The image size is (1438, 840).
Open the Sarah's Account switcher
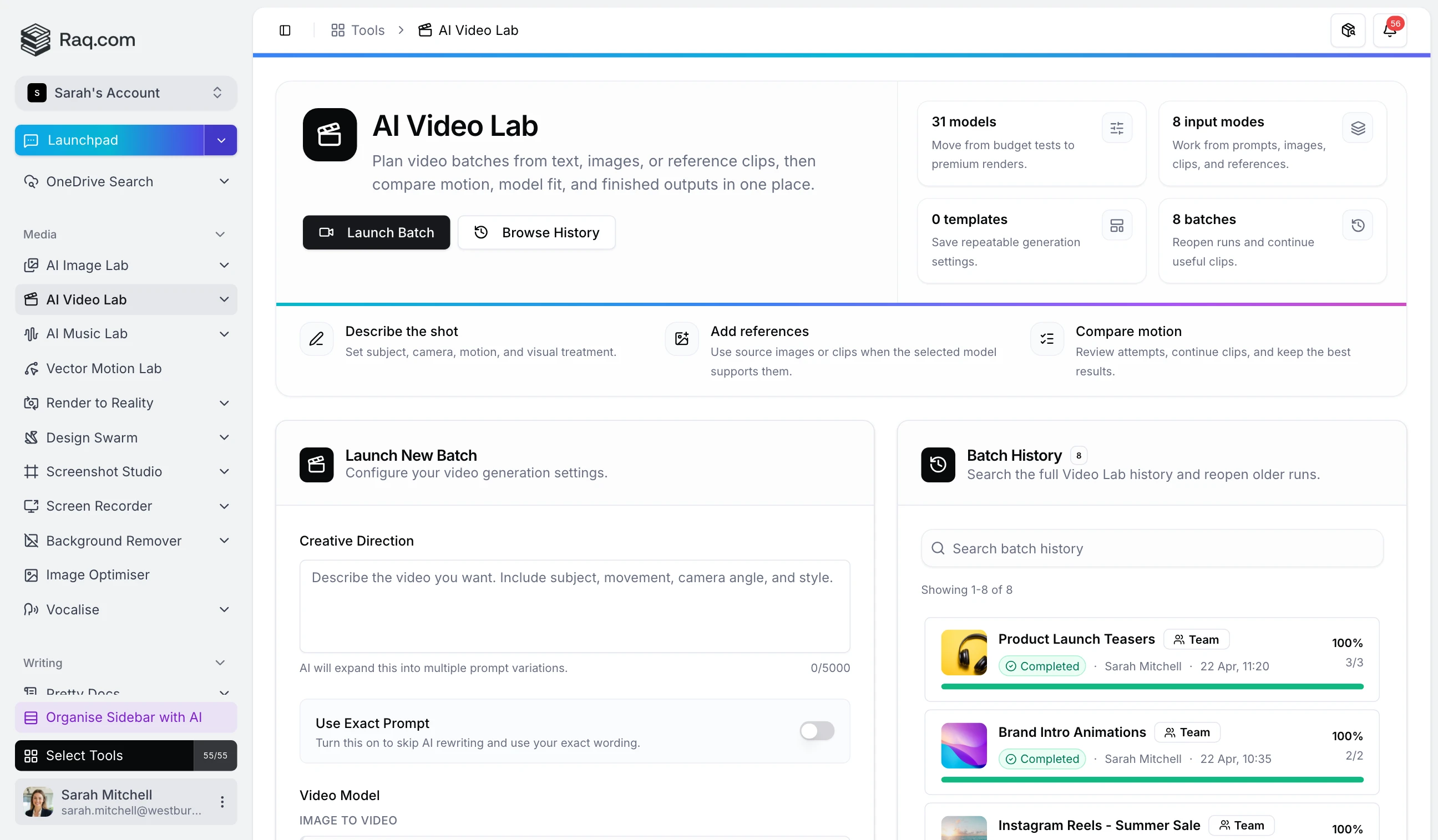(x=125, y=93)
